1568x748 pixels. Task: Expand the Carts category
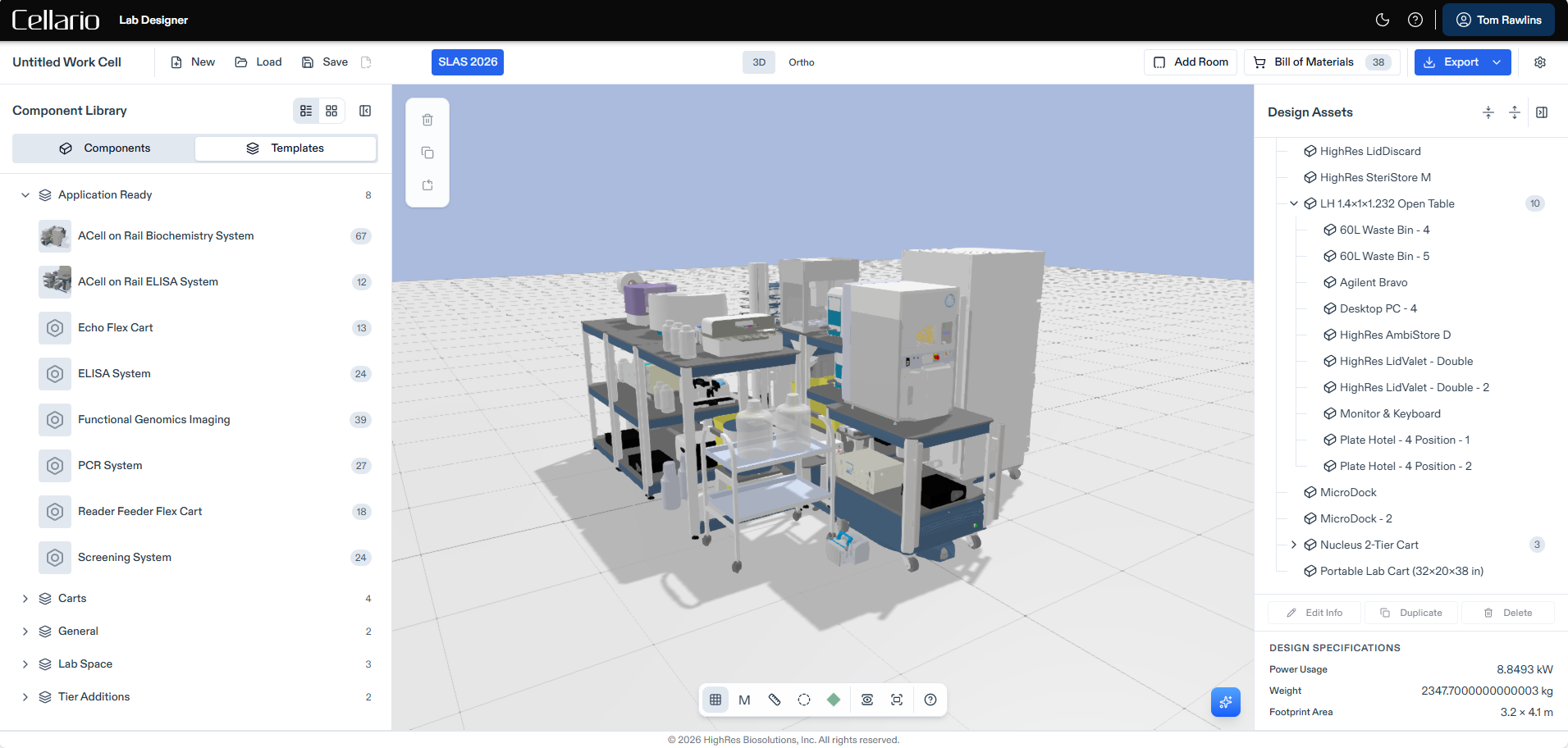[x=25, y=598]
